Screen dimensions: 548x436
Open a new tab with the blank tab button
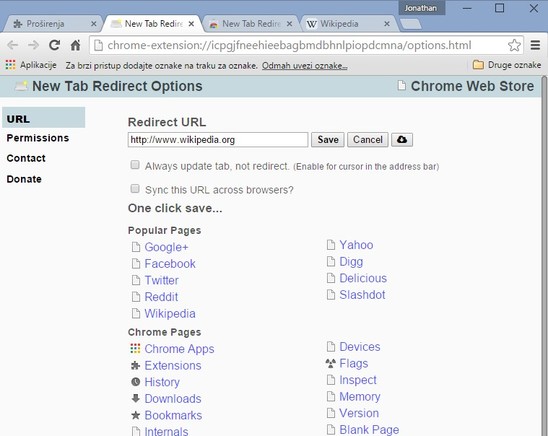coord(411,24)
